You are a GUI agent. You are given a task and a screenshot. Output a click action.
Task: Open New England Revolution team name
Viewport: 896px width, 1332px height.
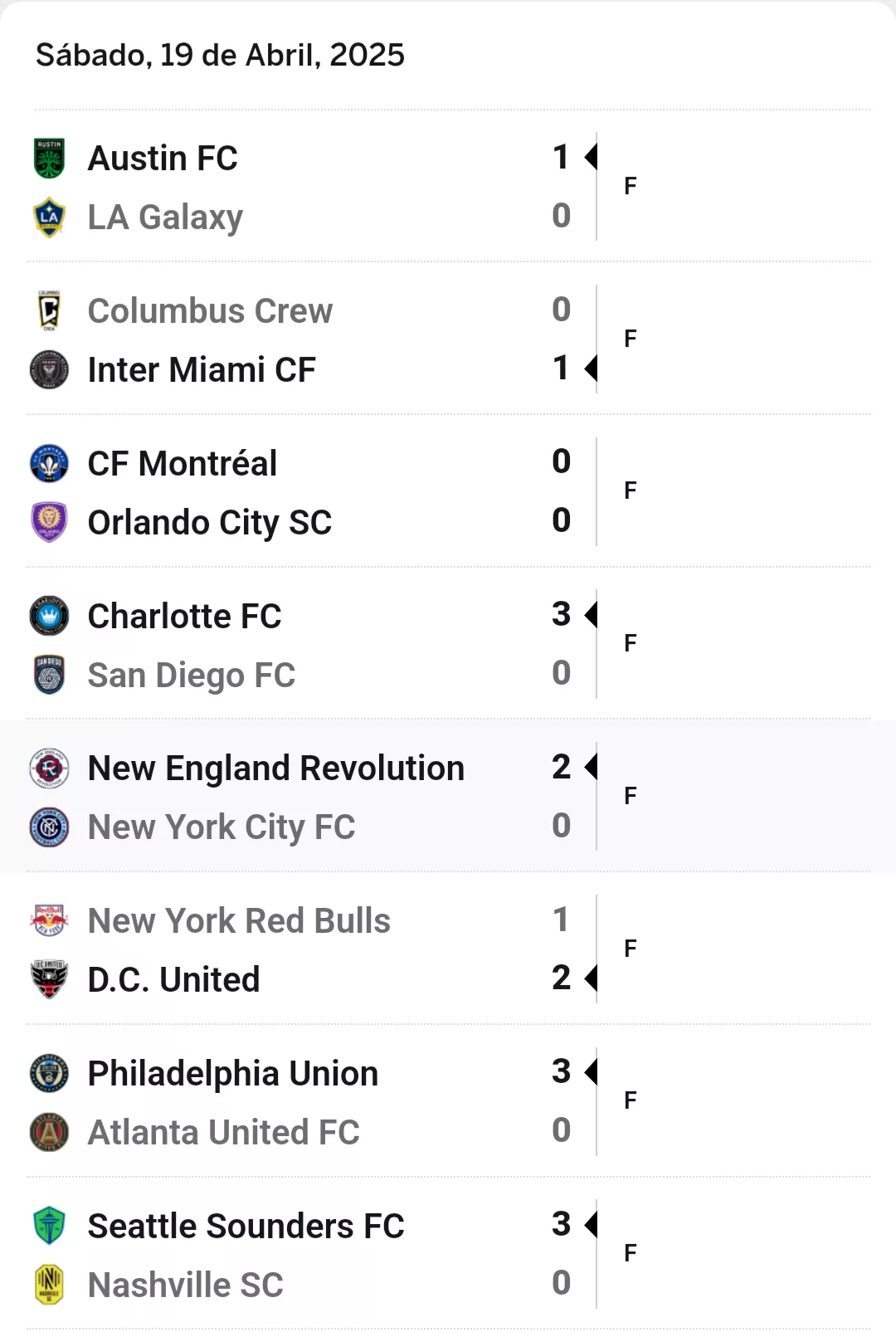tap(276, 768)
